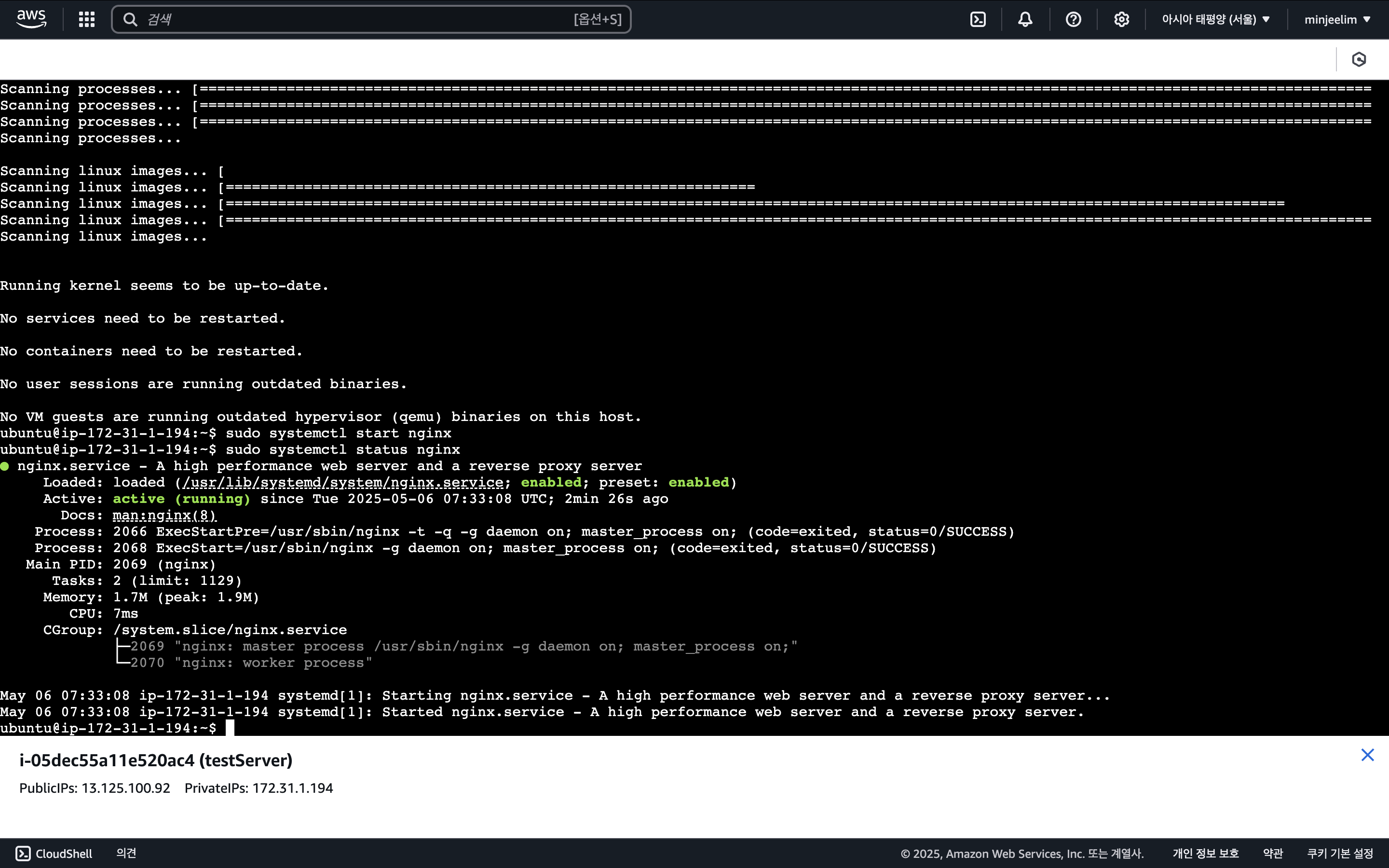The width and height of the screenshot is (1389, 868).
Task: Focus the AWS search input field
Action: click(x=356, y=19)
